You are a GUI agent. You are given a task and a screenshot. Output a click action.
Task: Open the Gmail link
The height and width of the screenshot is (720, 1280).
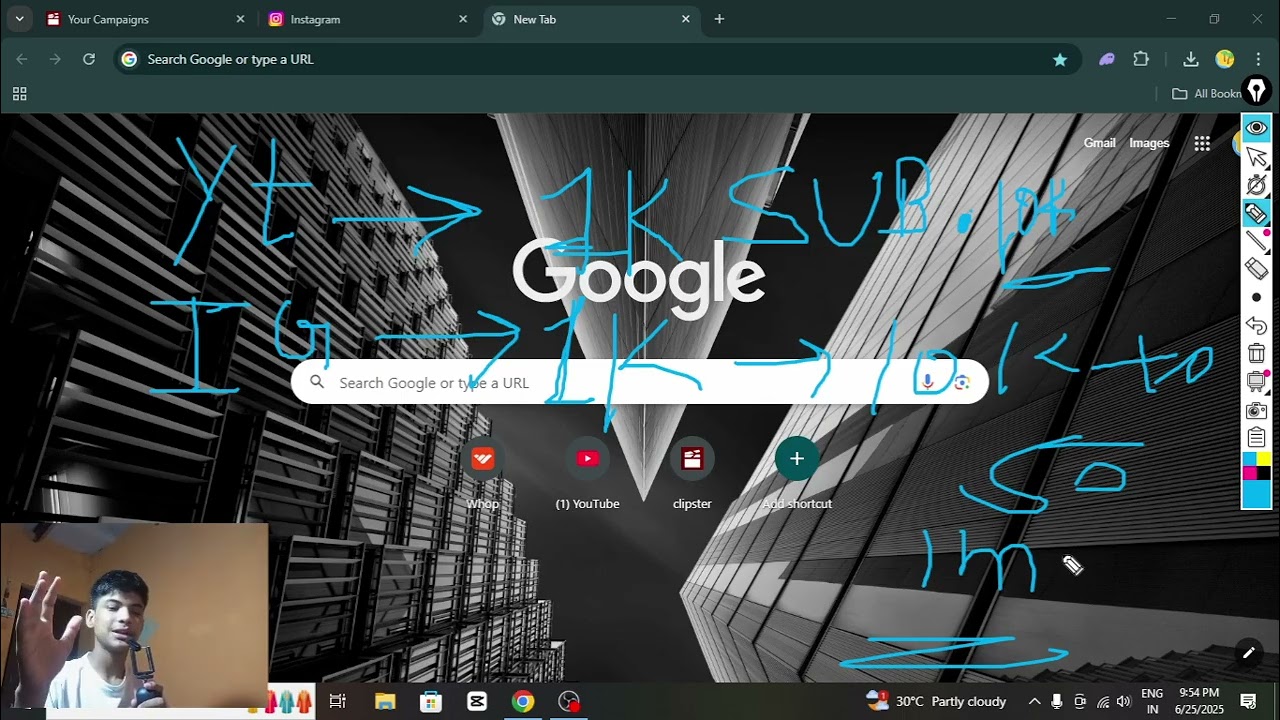coord(1099,143)
